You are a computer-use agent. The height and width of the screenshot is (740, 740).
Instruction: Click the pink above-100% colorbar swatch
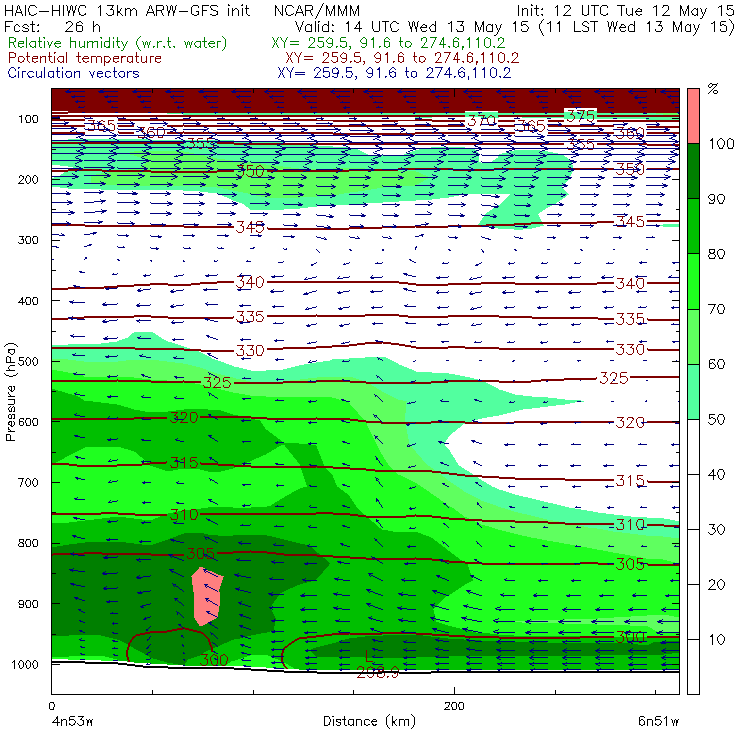click(x=693, y=116)
